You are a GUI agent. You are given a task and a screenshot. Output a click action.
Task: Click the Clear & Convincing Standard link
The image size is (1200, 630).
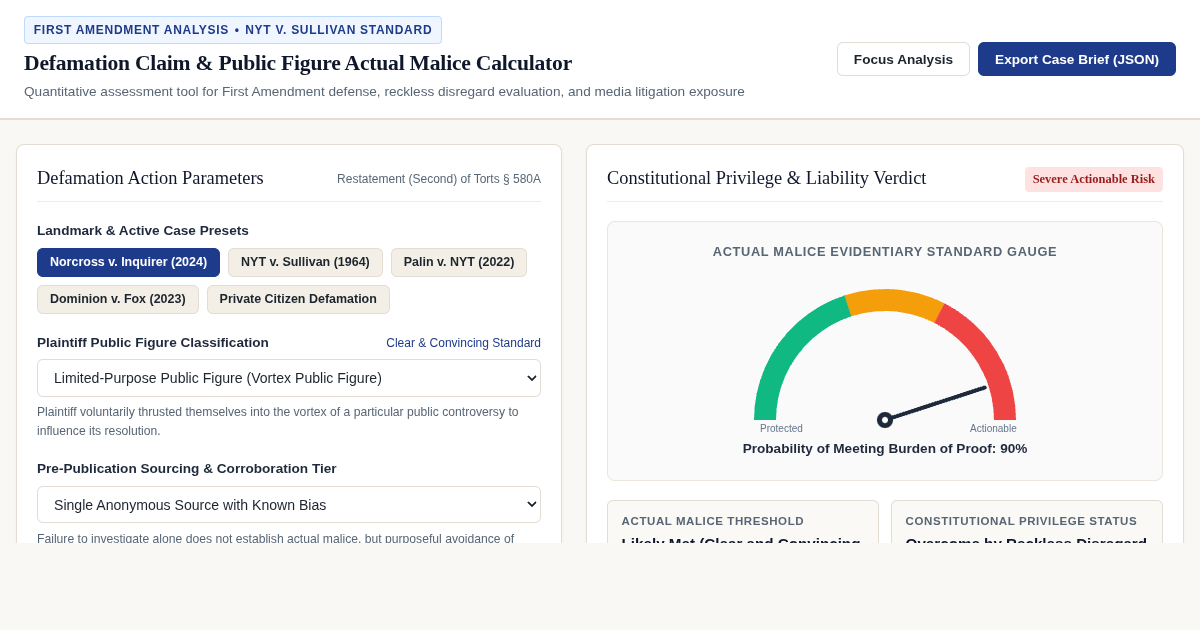(x=463, y=343)
